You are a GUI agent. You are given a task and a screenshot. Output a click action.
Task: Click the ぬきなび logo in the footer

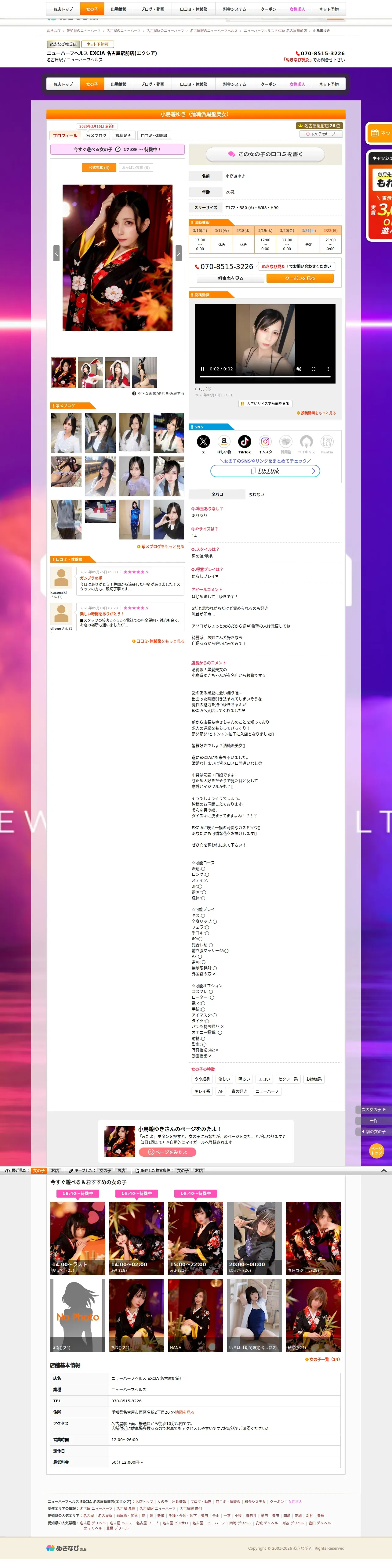tap(66, 1548)
